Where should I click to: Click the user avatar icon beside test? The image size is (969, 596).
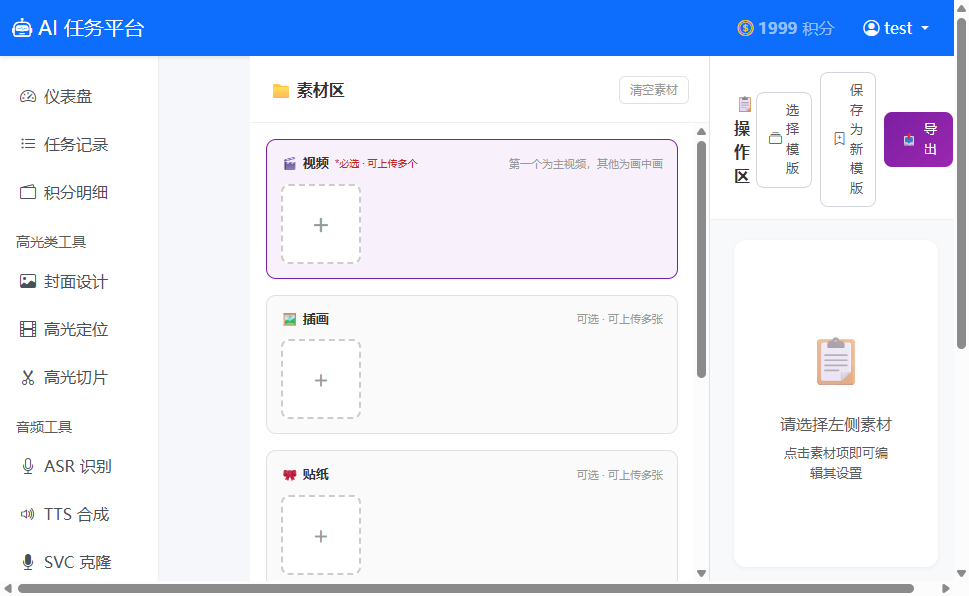pos(871,28)
